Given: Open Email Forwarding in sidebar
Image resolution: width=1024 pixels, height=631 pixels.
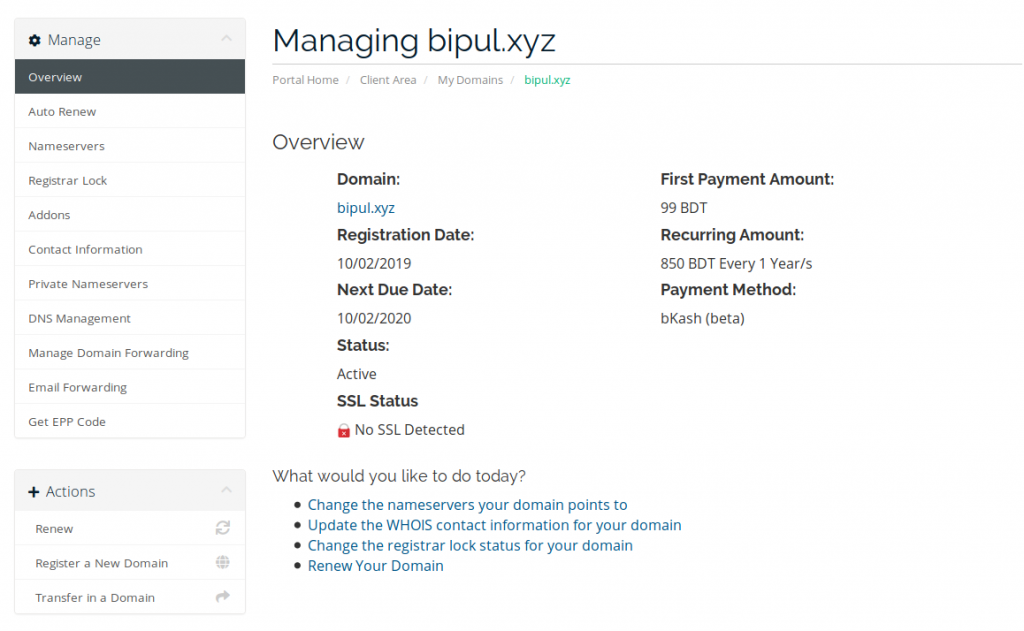Looking at the screenshot, I should point(130,387).
